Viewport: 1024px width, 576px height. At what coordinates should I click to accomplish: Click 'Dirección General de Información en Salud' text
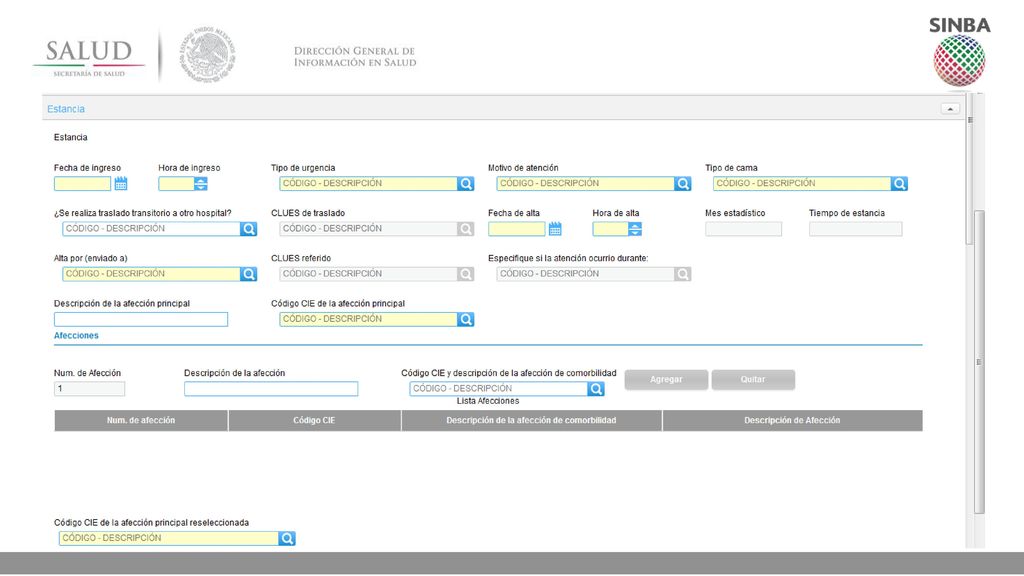coord(355,57)
